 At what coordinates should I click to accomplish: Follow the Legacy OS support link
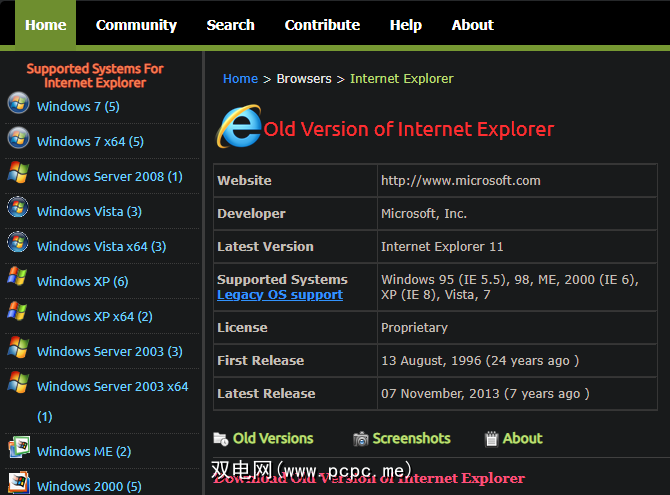point(280,295)
